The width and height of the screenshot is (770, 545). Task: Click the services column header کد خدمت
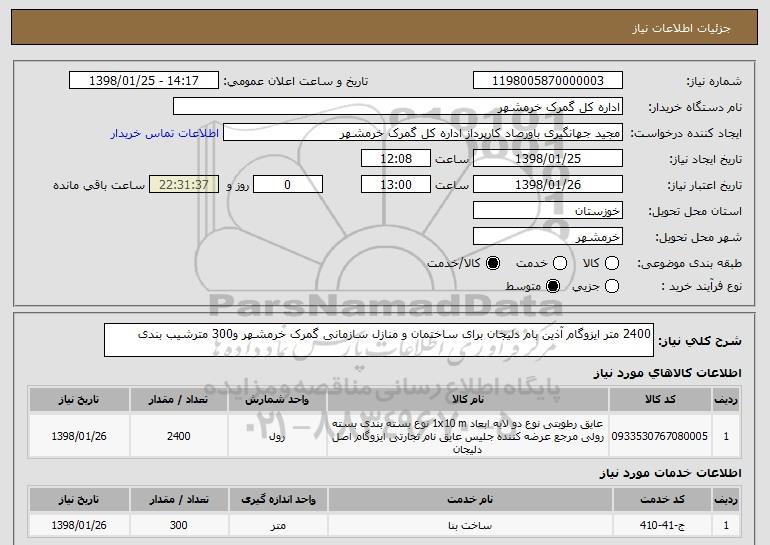tap(662, 499)
